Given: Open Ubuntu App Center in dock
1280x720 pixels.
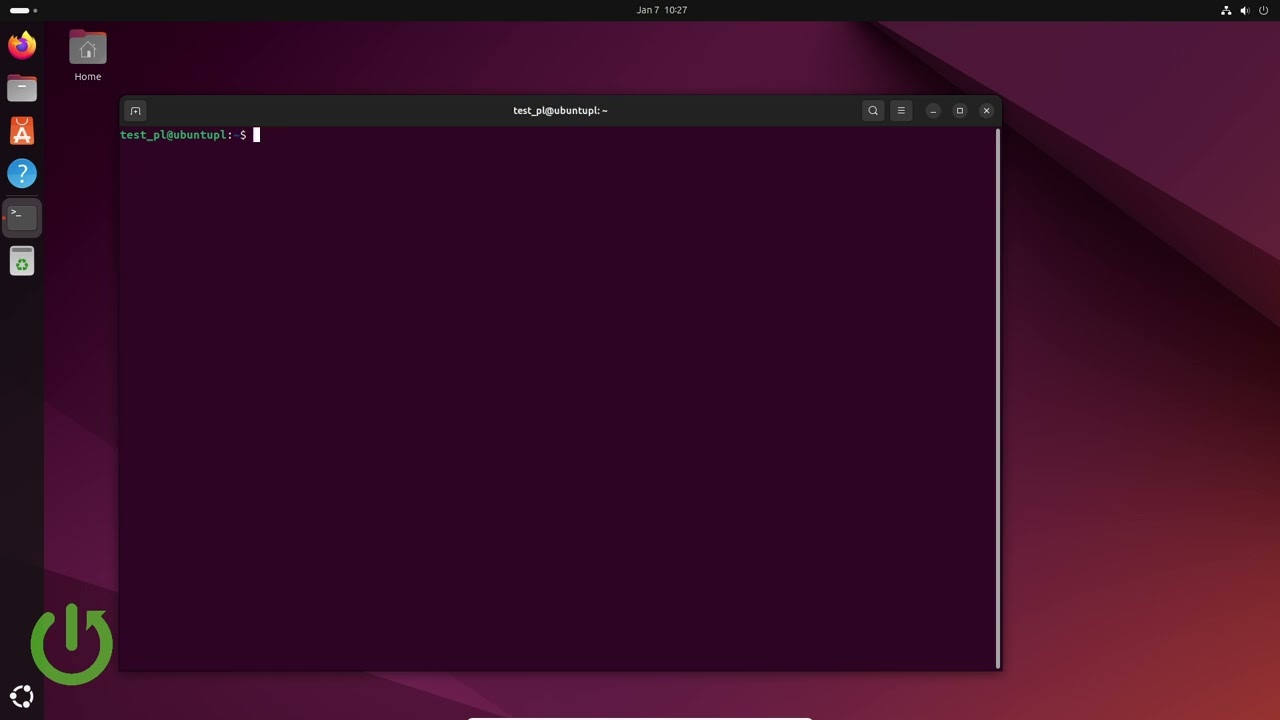Looking at the screenshot, I should [x=22, y=131].
